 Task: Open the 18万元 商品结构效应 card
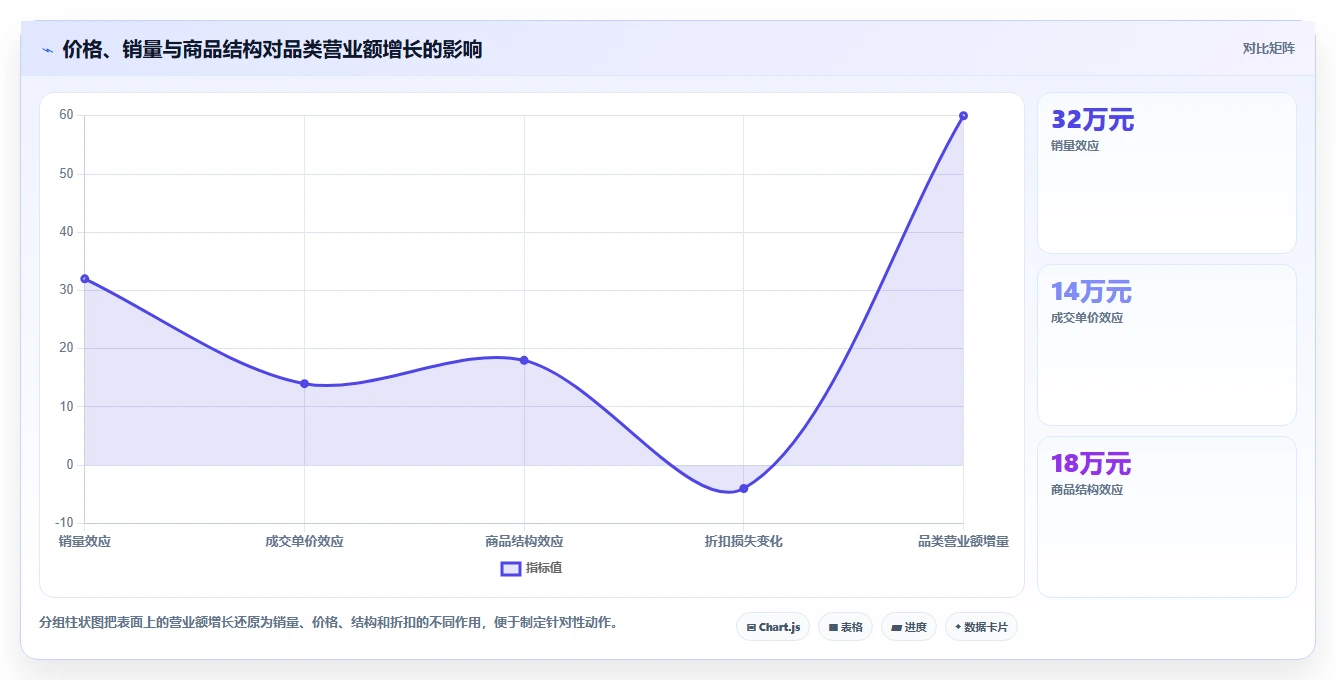[1167, 517]
